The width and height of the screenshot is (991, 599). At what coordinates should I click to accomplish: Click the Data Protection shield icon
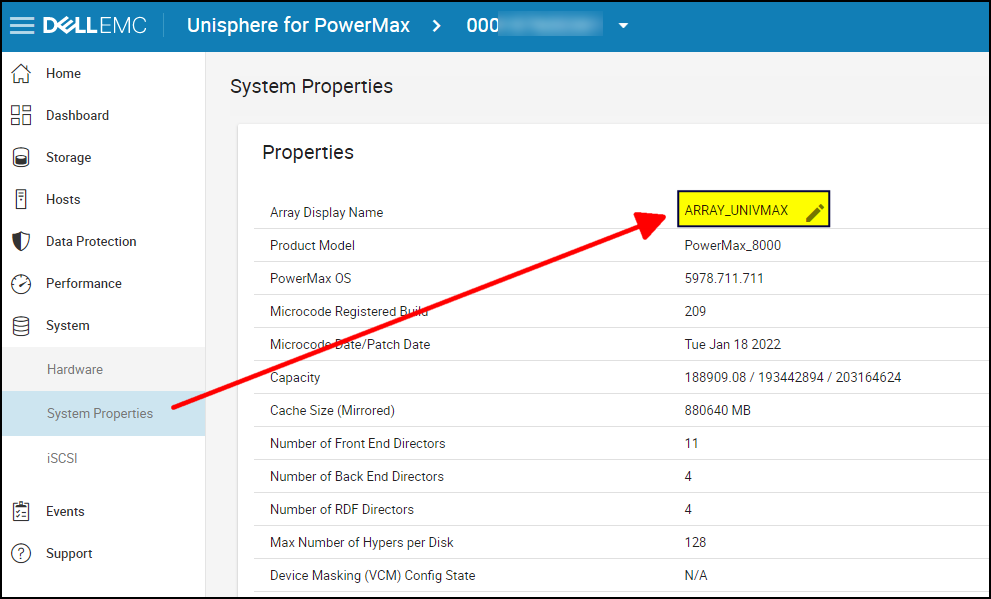tap(21, 241)
